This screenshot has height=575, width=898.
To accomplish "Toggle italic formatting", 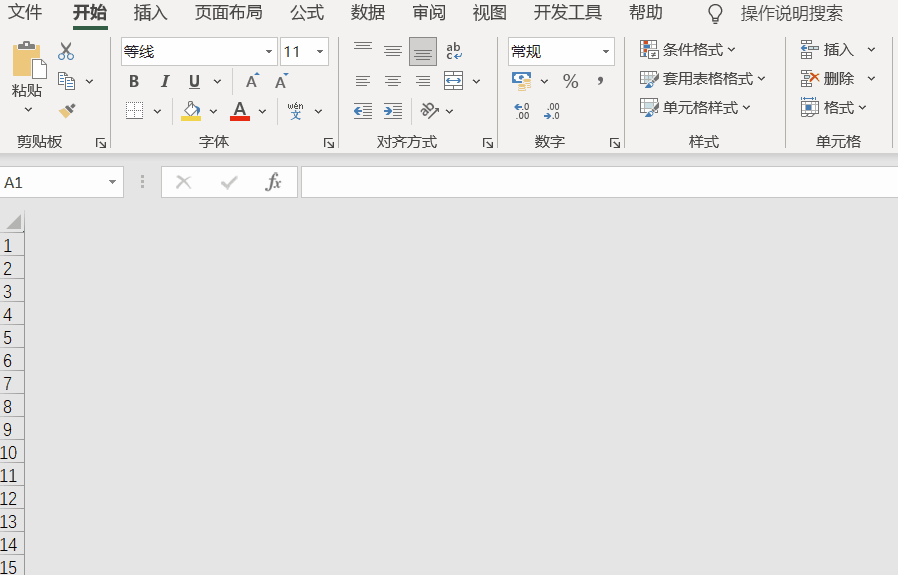I will click(x=165, y=81).
